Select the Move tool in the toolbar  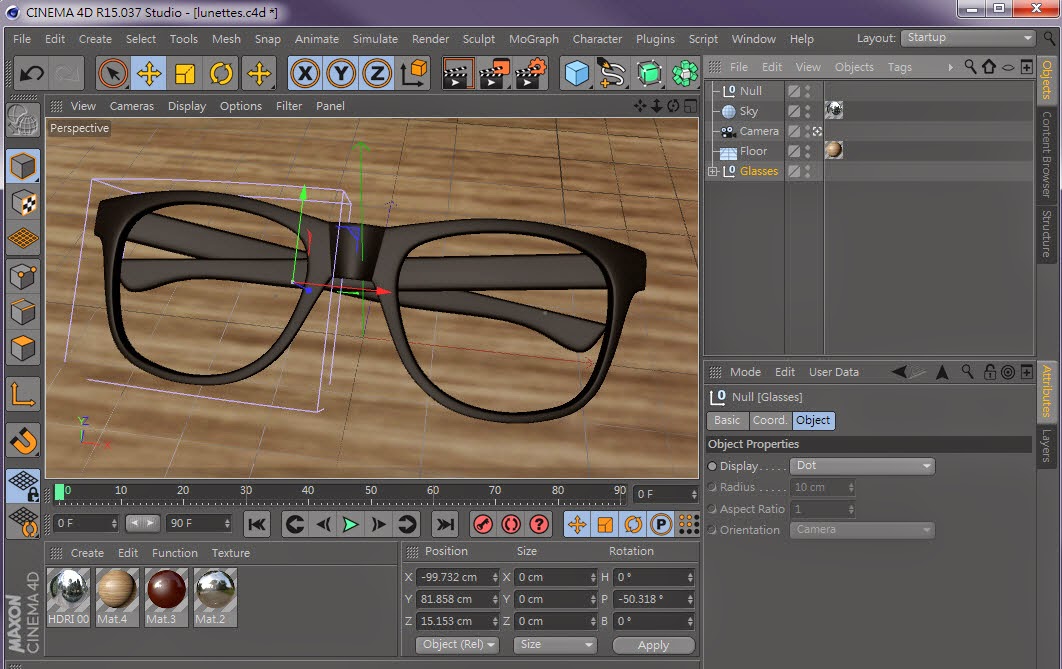(x=148, y=73)
